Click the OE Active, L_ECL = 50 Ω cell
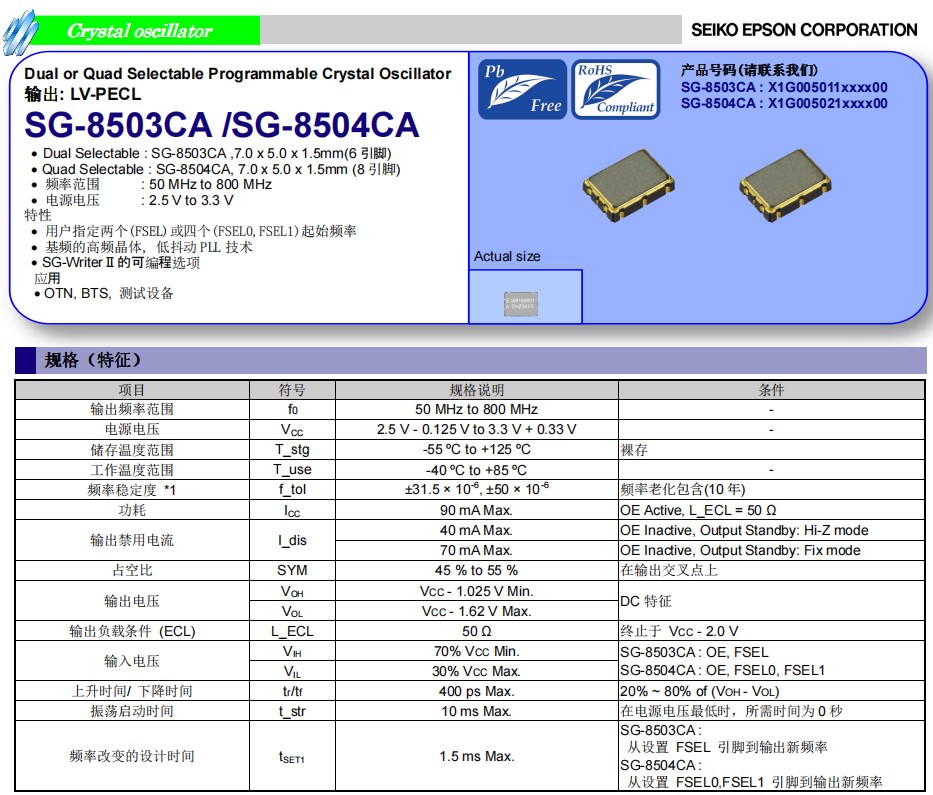Screen dimensions: 933x795 click(771, 511)
